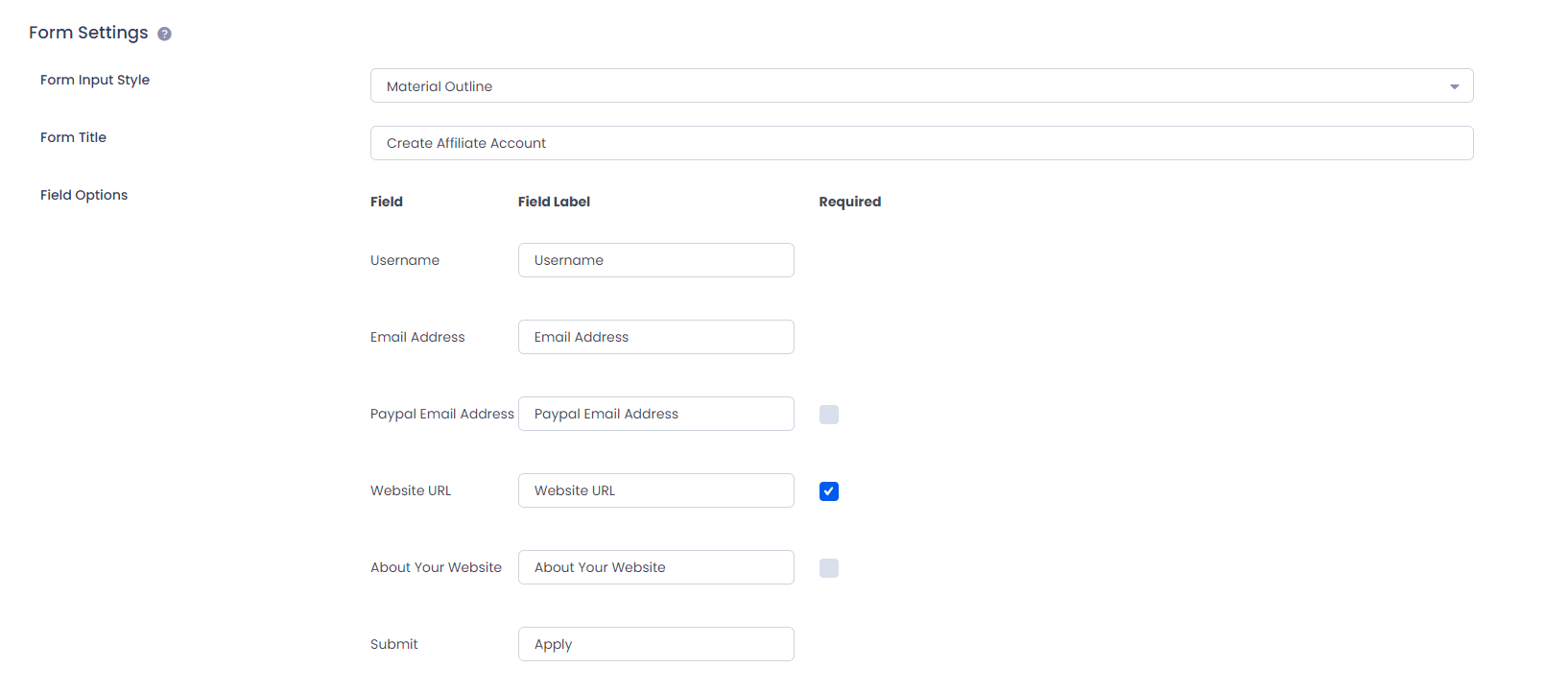Image resolution: width=1568 pixels, height=692 pixels.
Task: Click the Username field label input
Action: tap(655, 260)
